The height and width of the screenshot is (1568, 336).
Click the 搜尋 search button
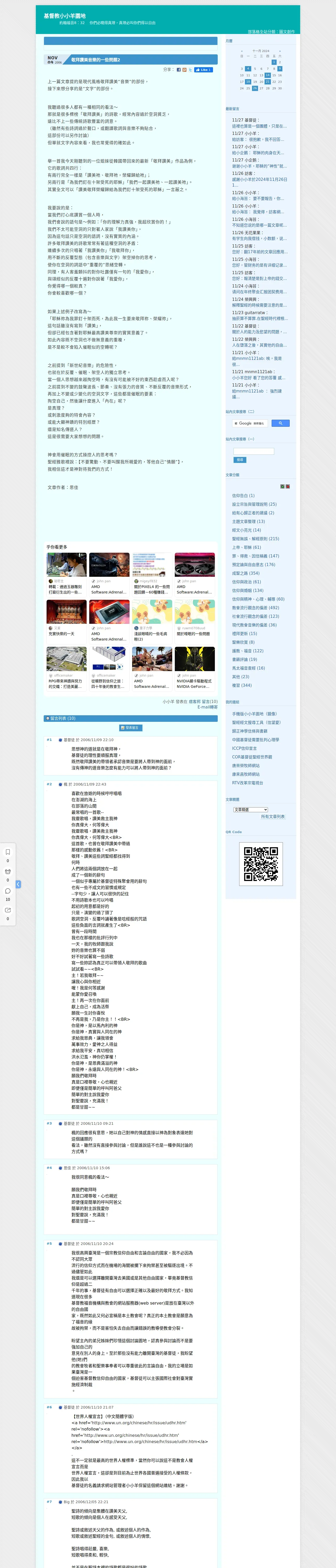click(x=240, y=460)
